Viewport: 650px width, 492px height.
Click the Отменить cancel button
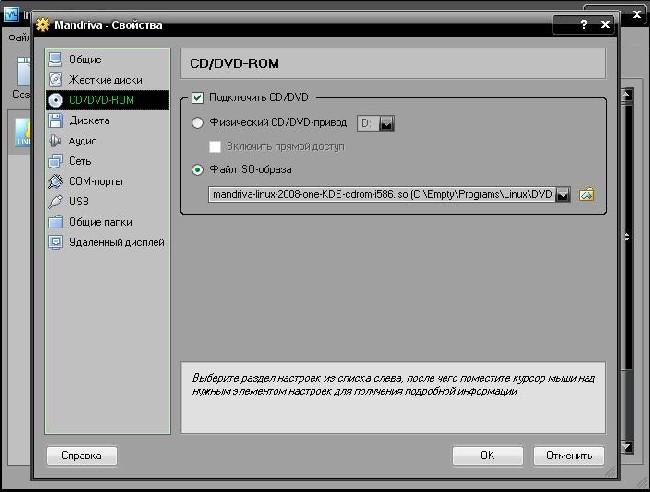pos(569,456)
